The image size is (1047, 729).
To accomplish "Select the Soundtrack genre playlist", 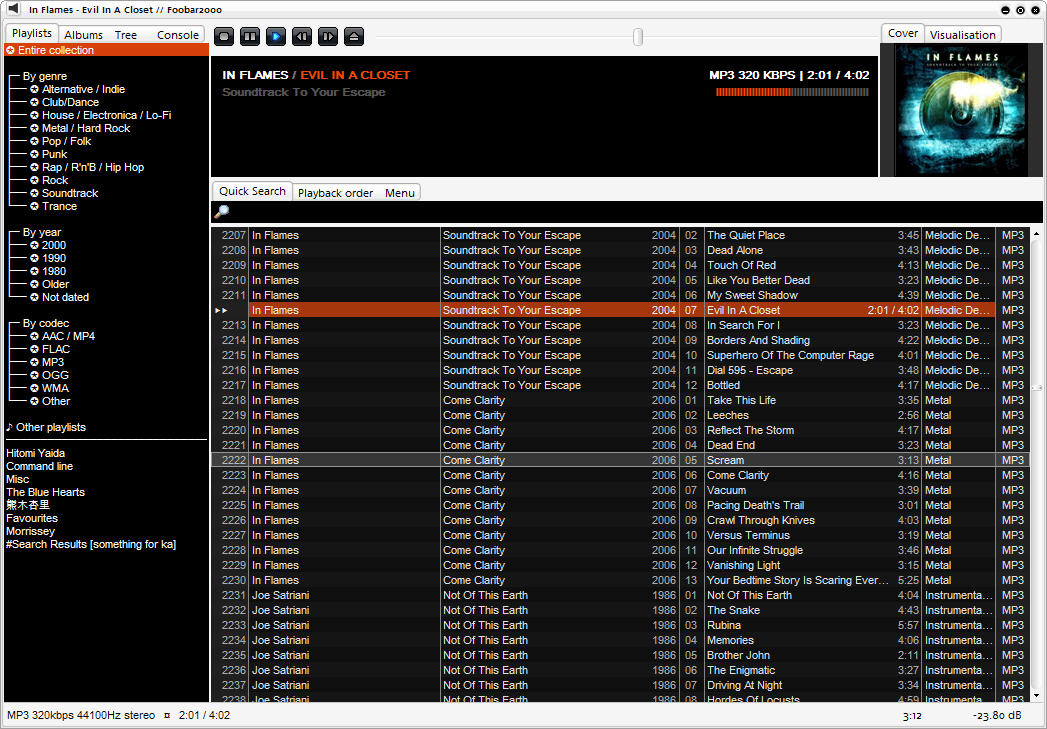I will pyautogui.click(x=70, y=193).
